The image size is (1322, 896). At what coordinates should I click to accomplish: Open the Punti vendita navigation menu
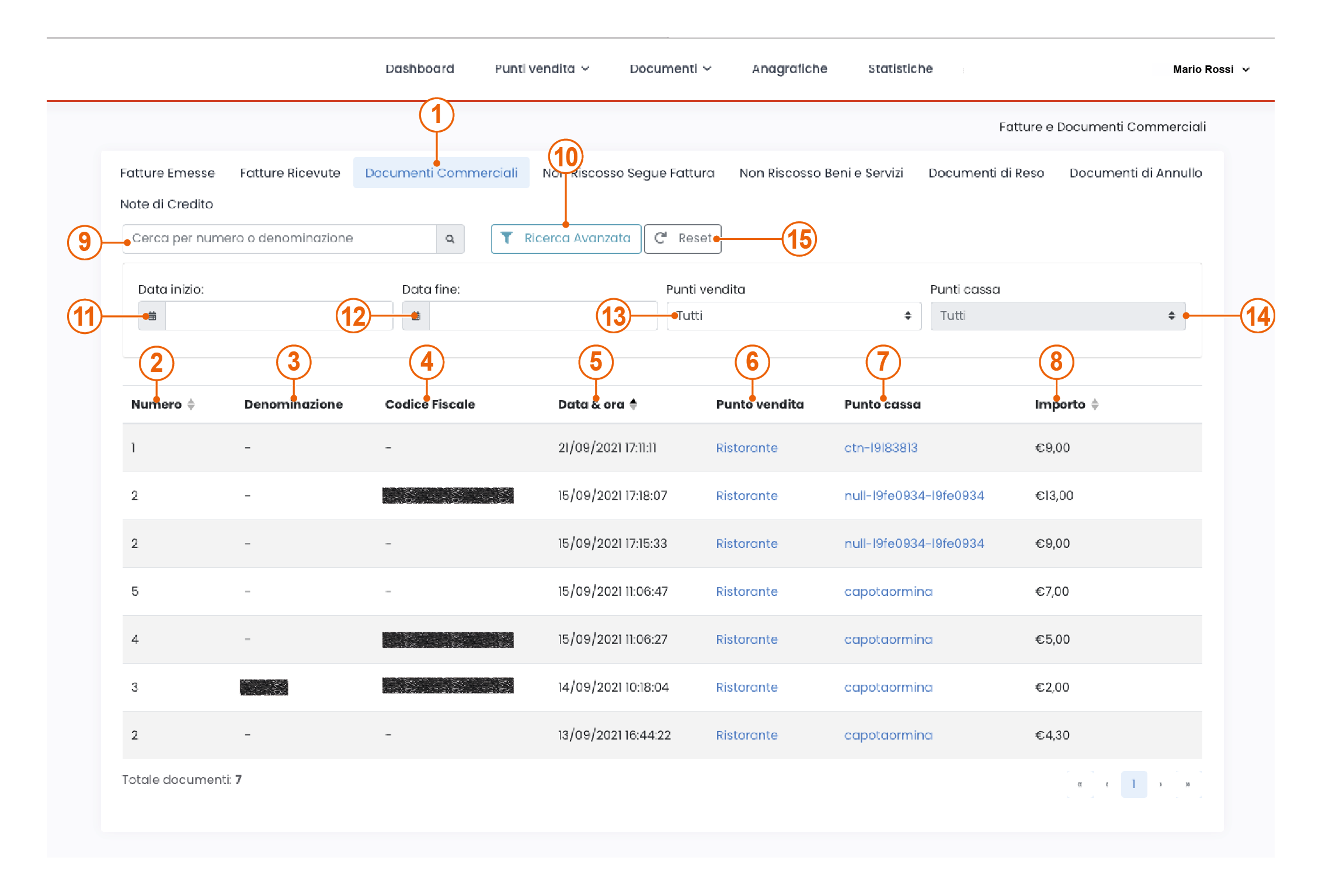pyautogui.click(x=541, y=69)
